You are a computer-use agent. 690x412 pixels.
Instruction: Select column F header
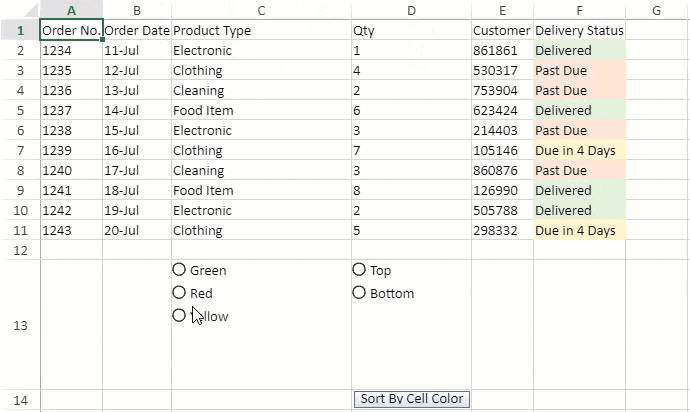click(x=580, y=10)
